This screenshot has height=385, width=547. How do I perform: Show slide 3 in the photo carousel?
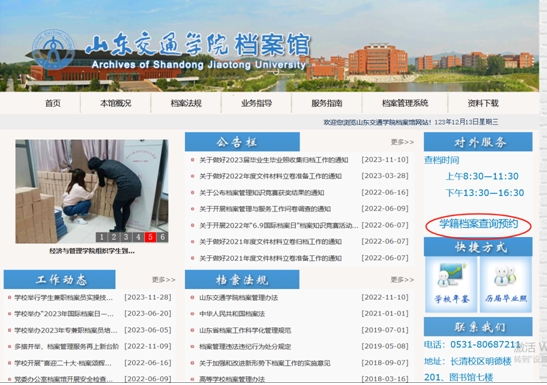click(126, 237)
